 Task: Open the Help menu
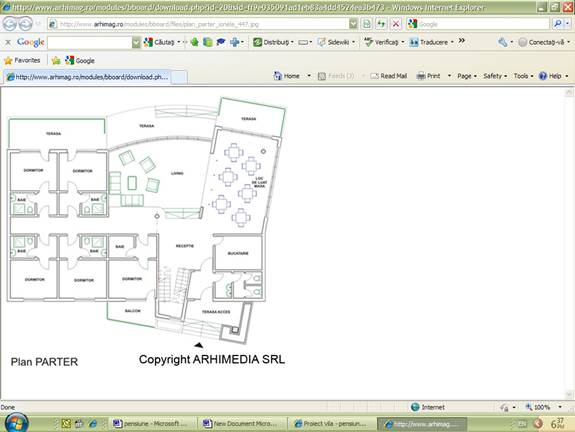[553, 76]
